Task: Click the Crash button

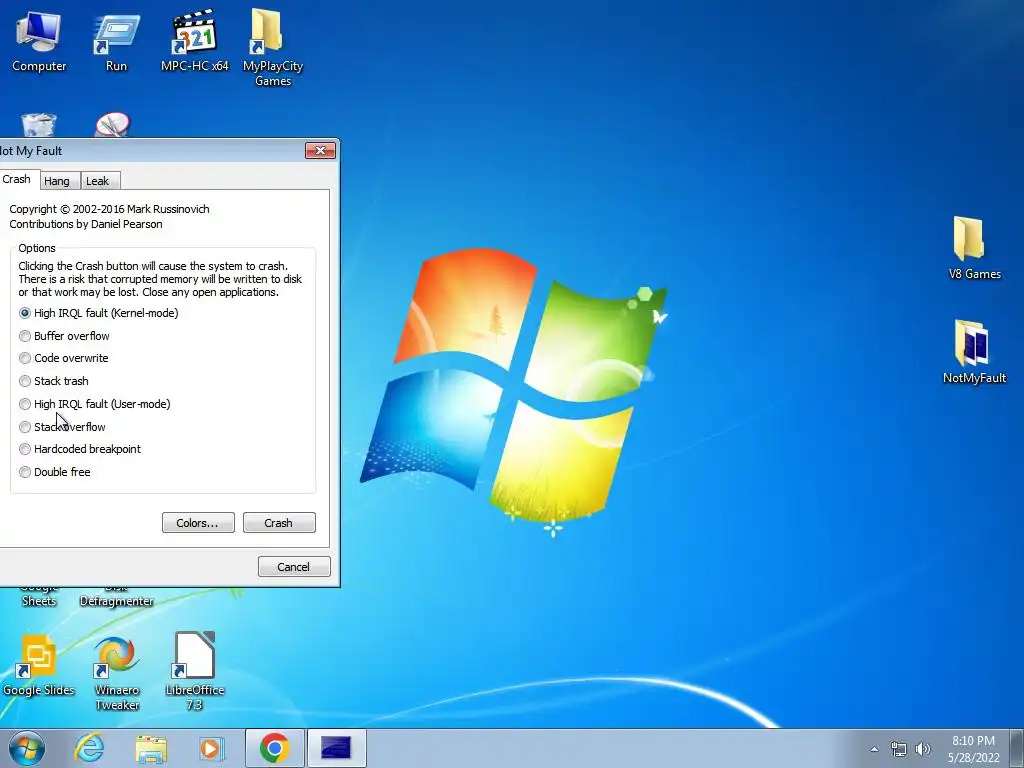Action: click(x=279, y=522)
